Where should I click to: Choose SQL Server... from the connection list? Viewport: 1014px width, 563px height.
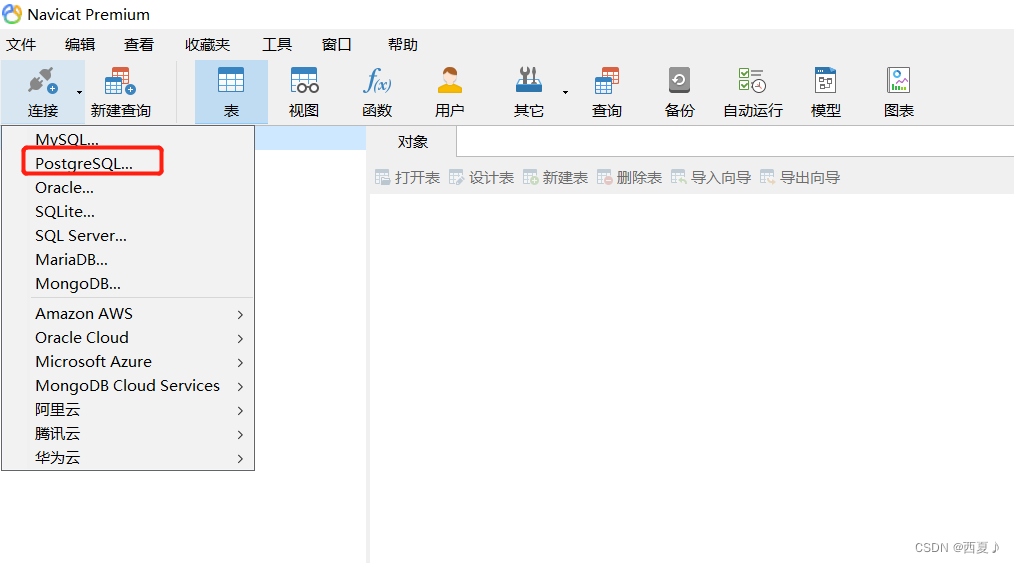tap(128, 235)
